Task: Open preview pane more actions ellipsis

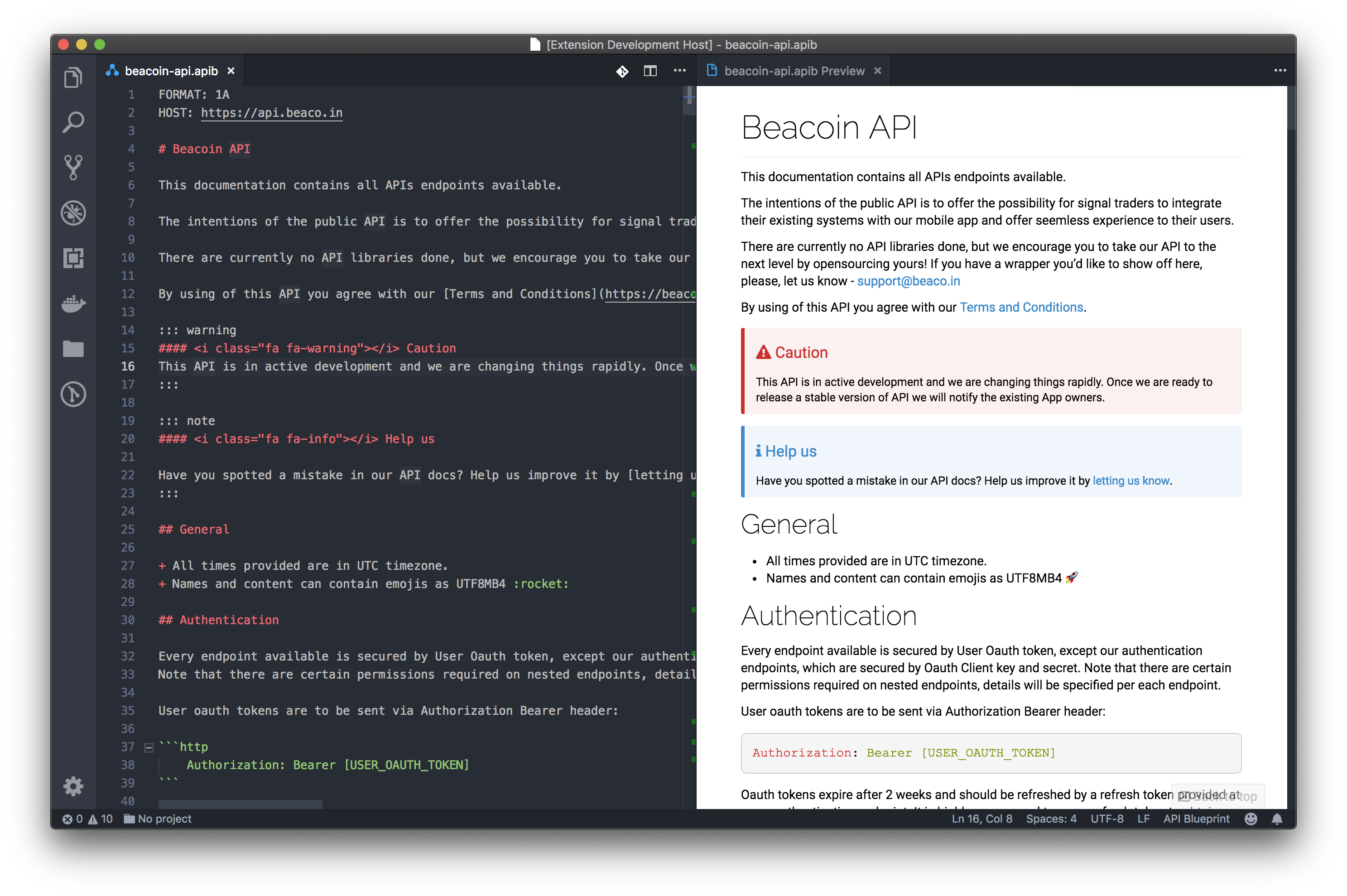Action: coord(1280,71)
